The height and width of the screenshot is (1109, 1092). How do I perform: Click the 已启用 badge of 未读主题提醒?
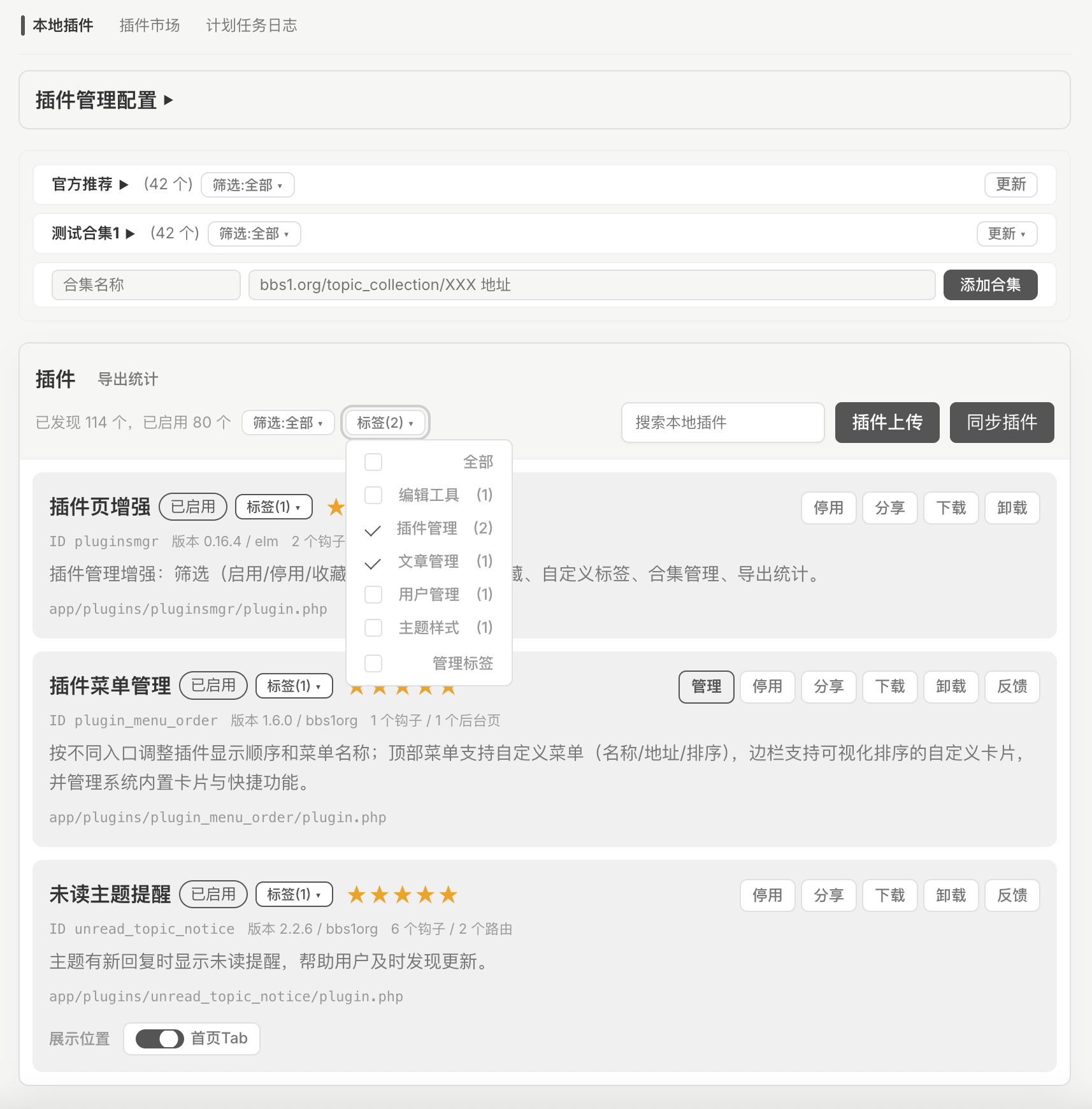click(213, 894)
